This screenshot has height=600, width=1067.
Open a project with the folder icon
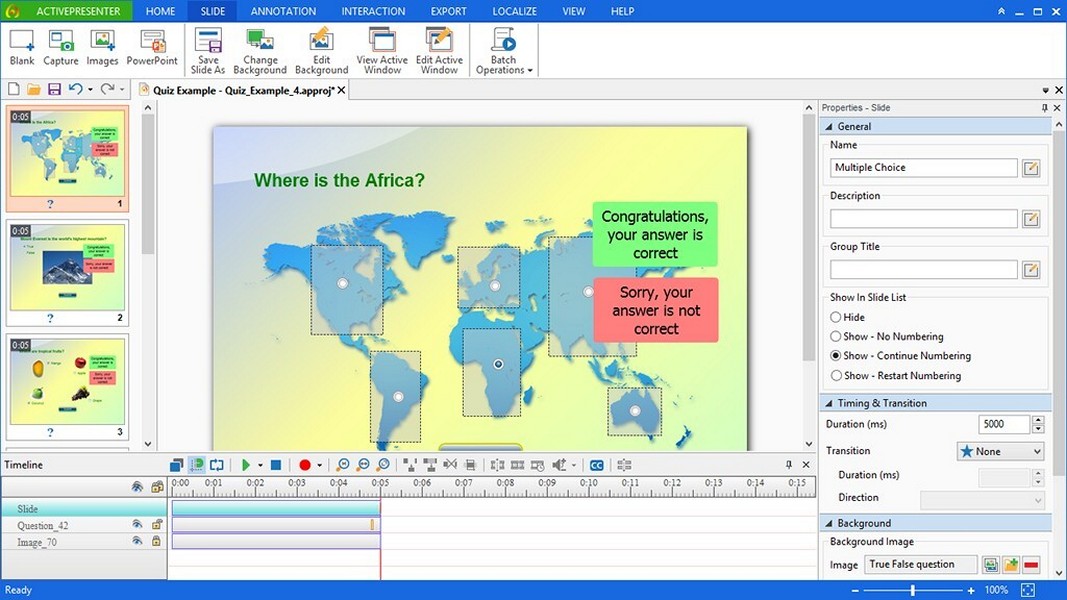(x=33, y=89)
